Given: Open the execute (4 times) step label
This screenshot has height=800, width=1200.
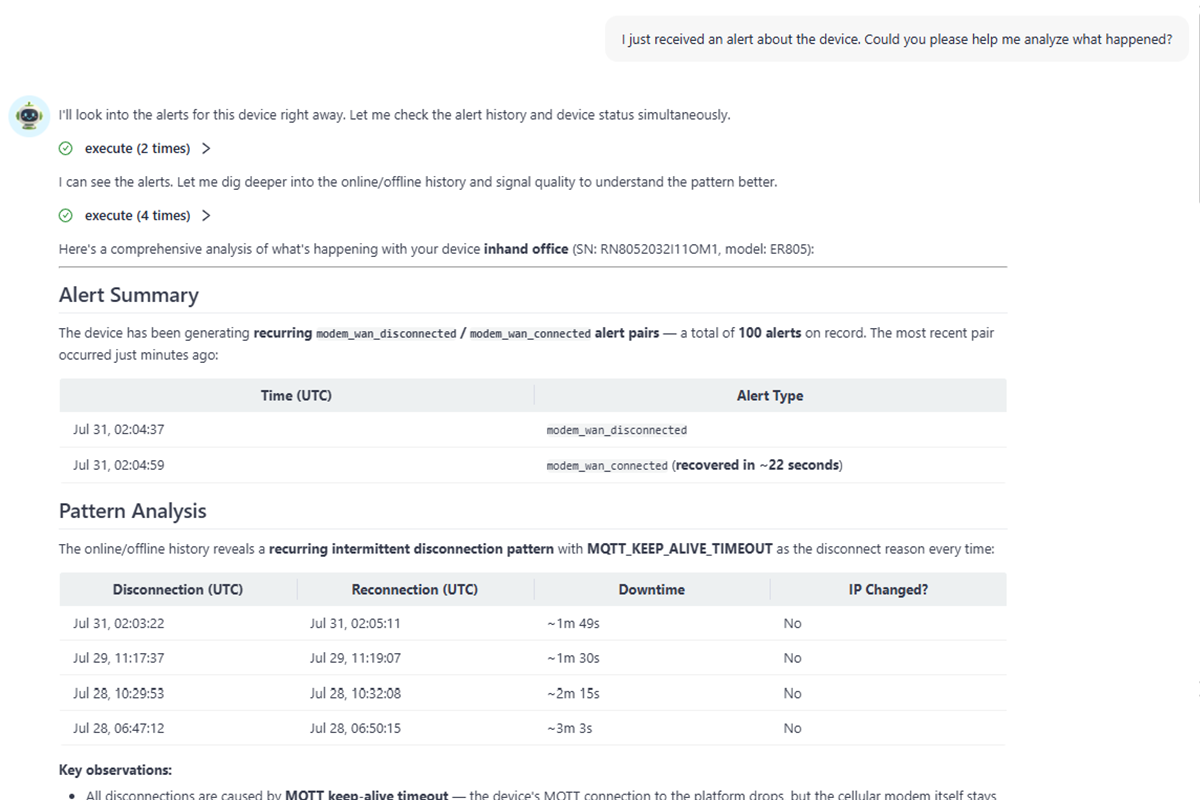Looking at the screenshot, I should [137, 215].
